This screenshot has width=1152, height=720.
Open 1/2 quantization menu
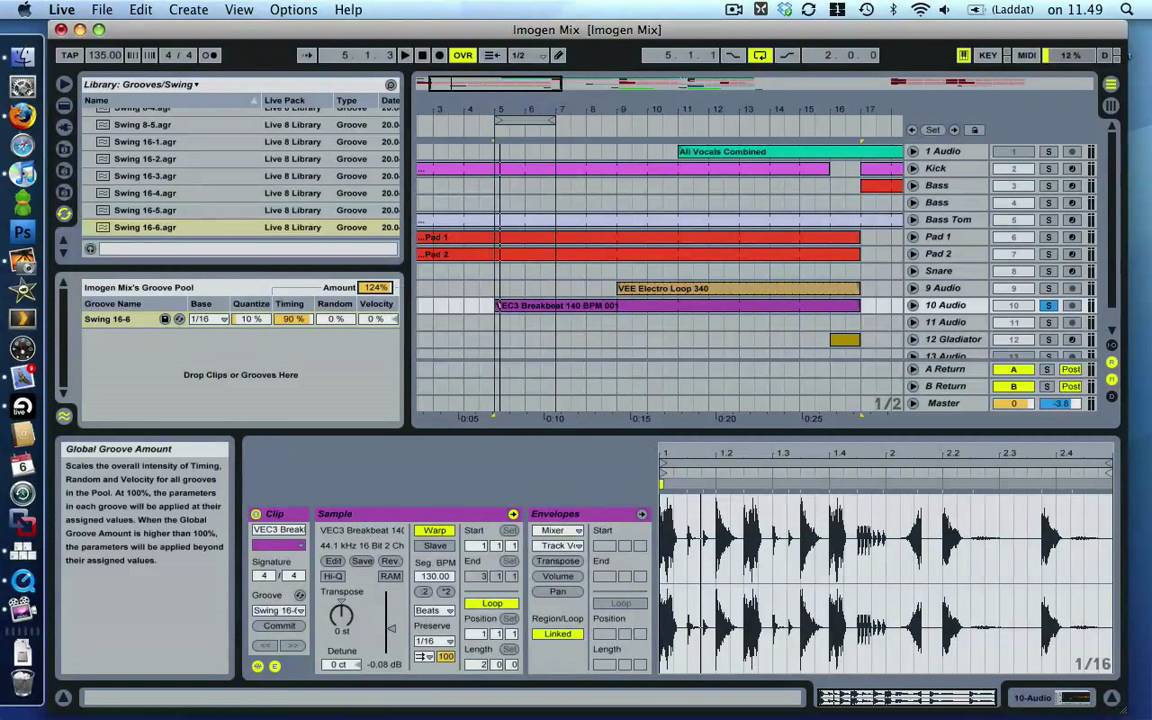(528, 55)
